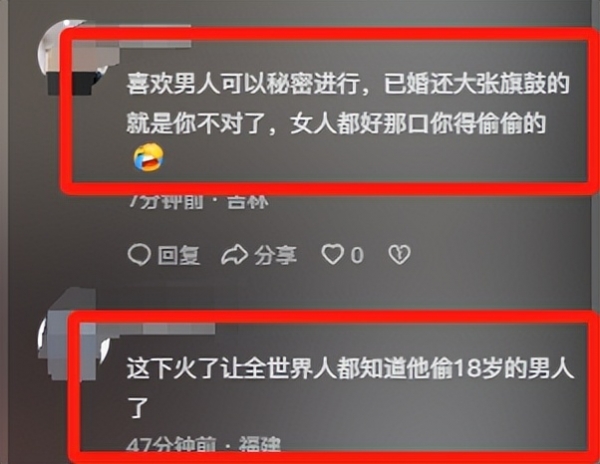600x464 pixels.
Task: Like the first comment with heart icon
Action: [332, 255]
